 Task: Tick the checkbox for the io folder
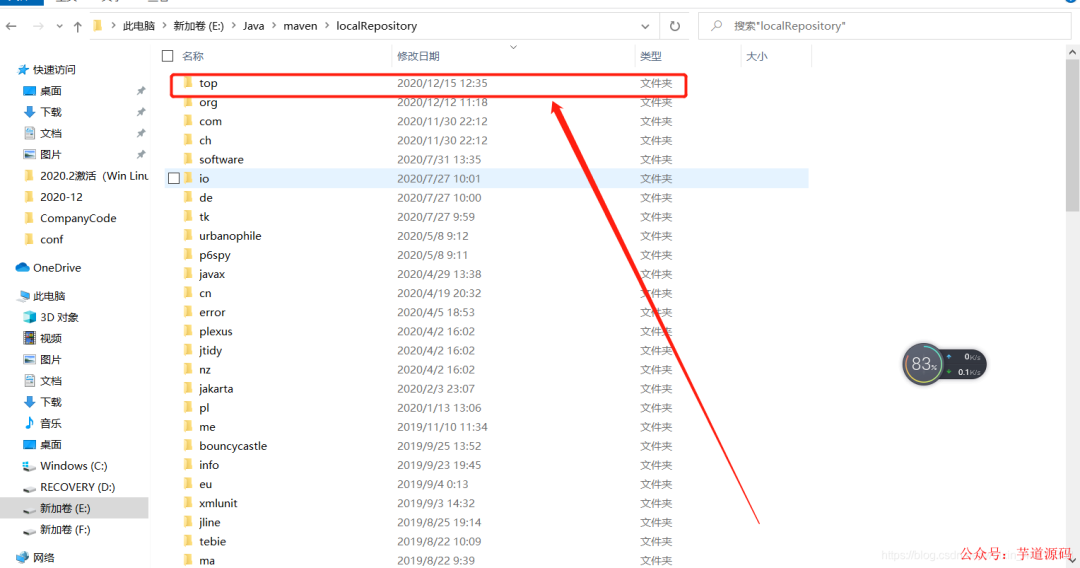click(174, 178)
